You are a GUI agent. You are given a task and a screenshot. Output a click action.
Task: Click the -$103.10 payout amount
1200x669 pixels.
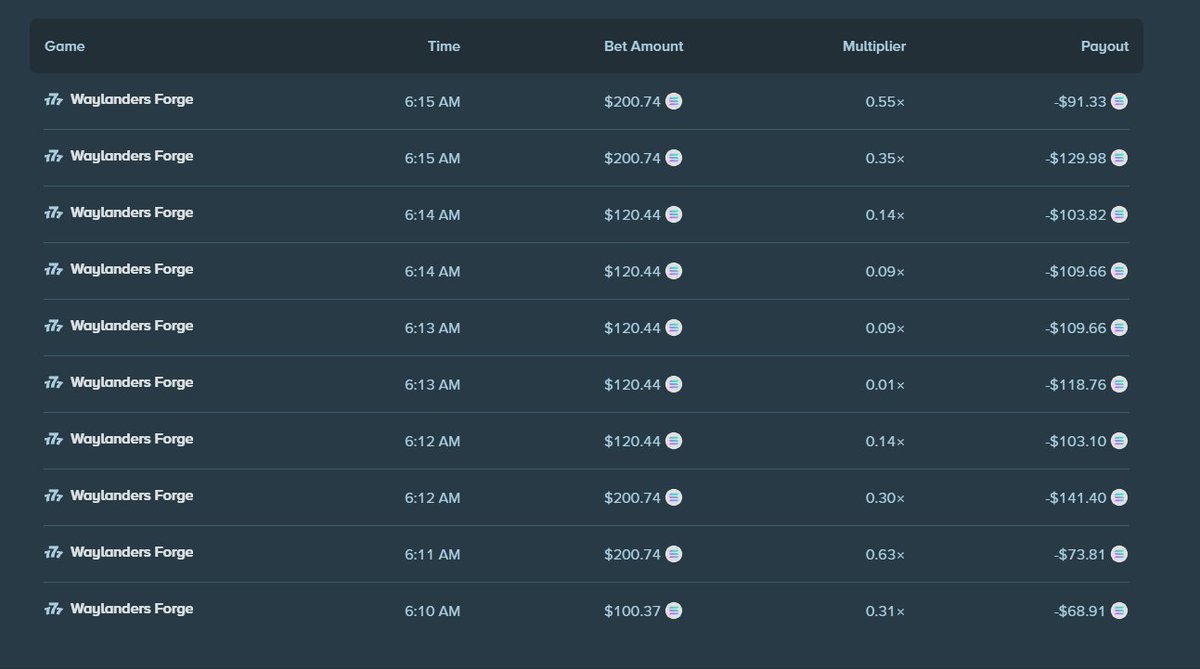pos(1076,442)
